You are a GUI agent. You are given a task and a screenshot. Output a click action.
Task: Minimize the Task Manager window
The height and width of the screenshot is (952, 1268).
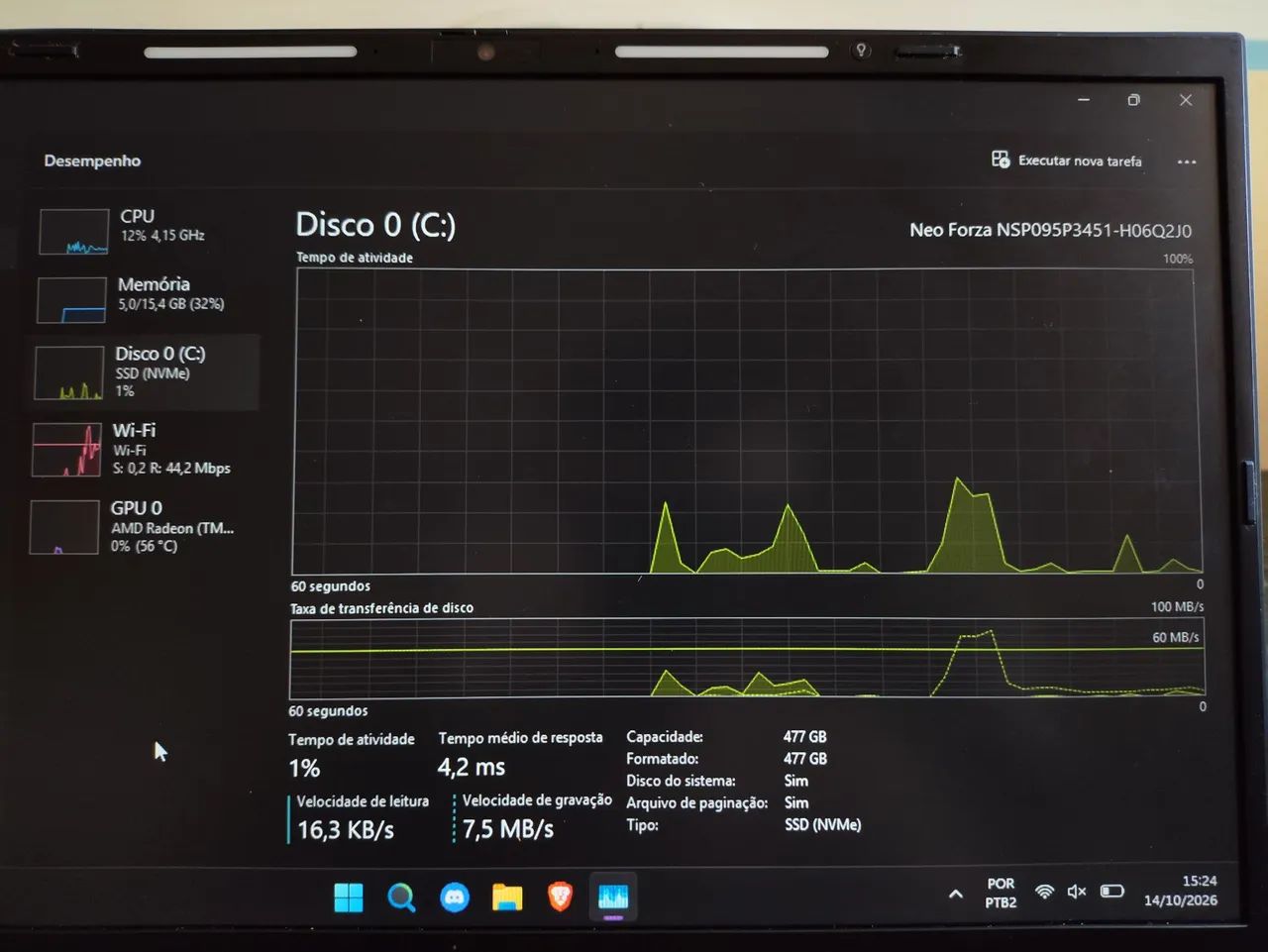(1084, 100)
